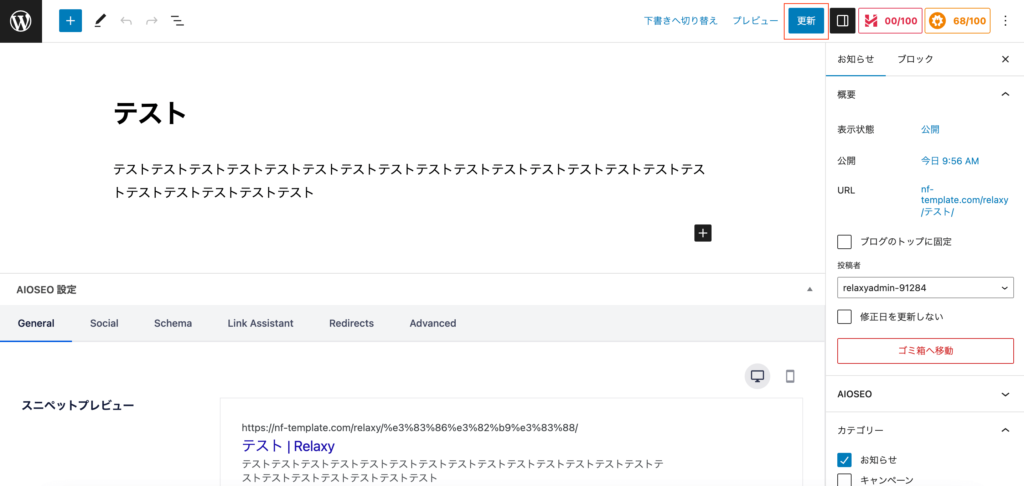Viewport: 1024px width, 486px height.
Task: Click the WordPress logo icon
Action: [x=21, y=21]
